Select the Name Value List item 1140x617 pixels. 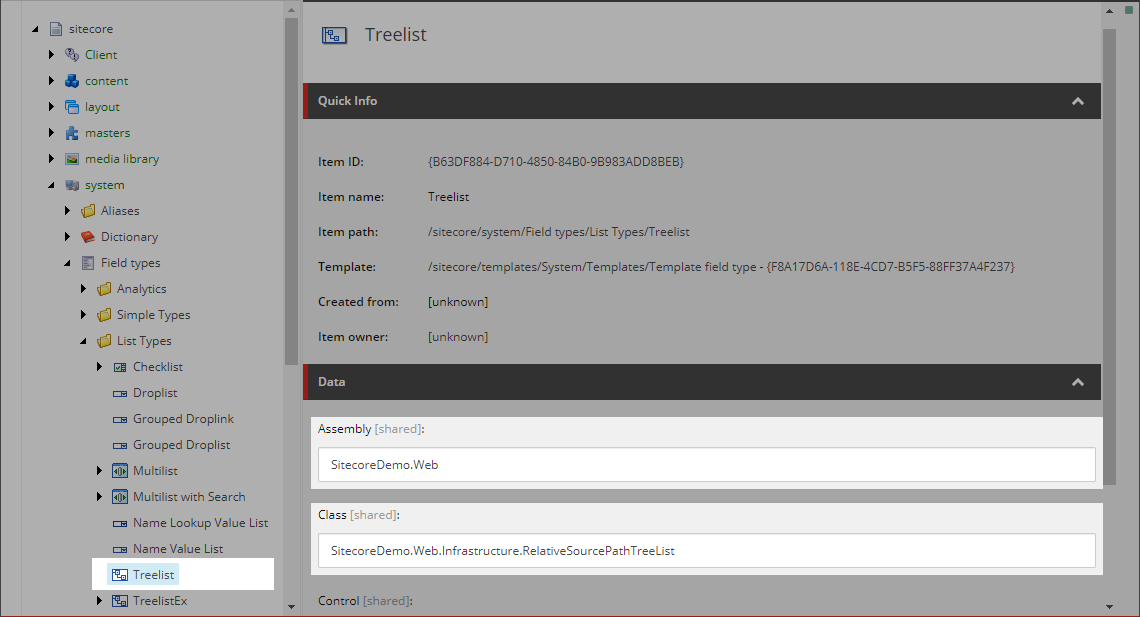(x=178, y=549)
